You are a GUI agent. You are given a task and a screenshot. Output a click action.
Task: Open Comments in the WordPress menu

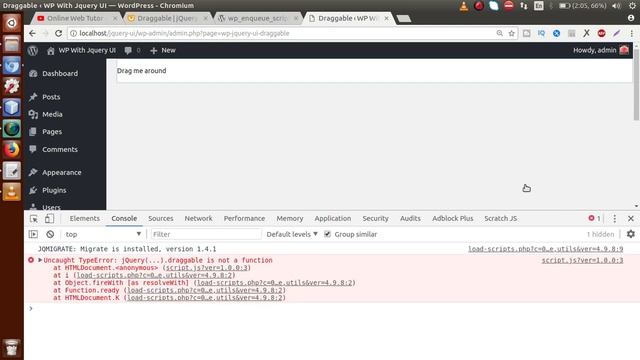pos(60,150)
